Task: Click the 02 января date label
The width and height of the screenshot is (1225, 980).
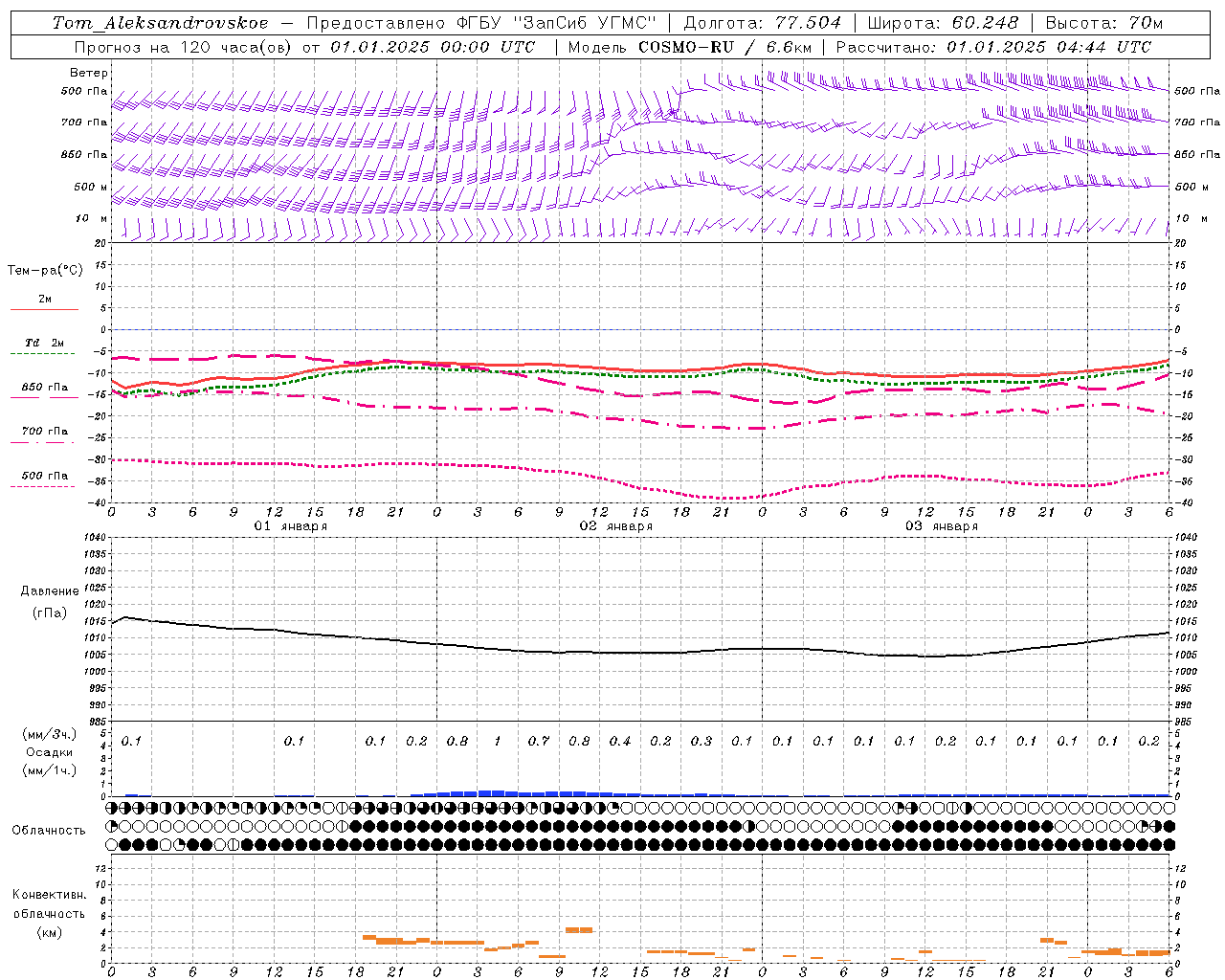Action: tap(616, 526)
